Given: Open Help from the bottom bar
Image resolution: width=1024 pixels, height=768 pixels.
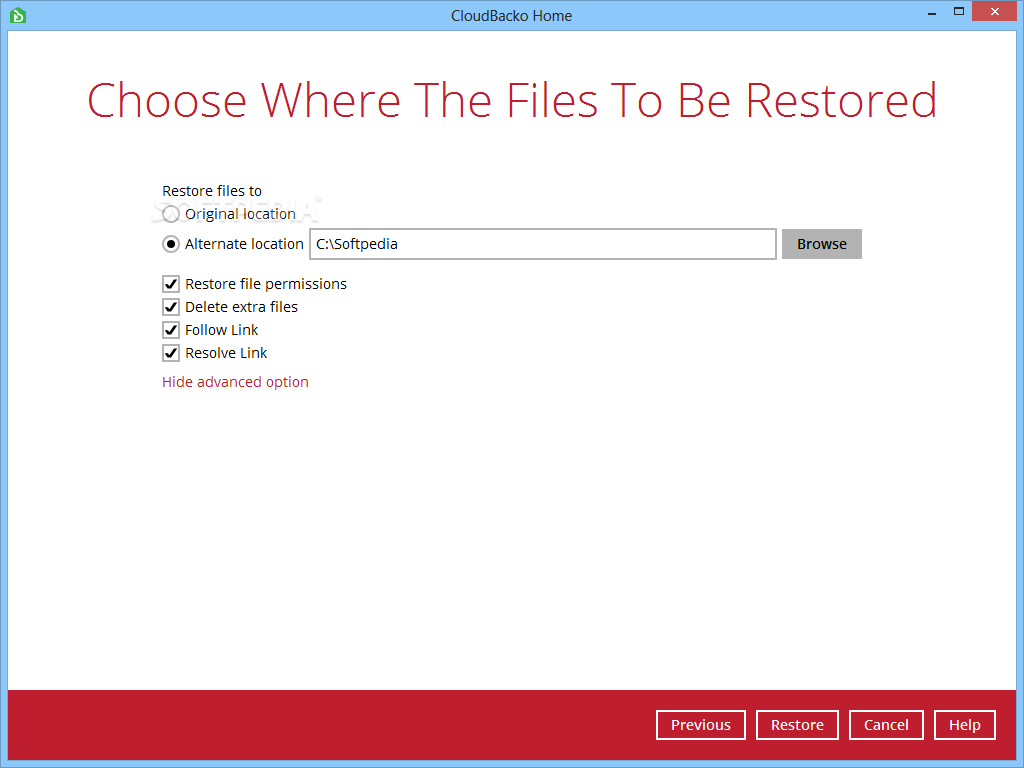Looking at the screenshot, I should tap(965, 725).
